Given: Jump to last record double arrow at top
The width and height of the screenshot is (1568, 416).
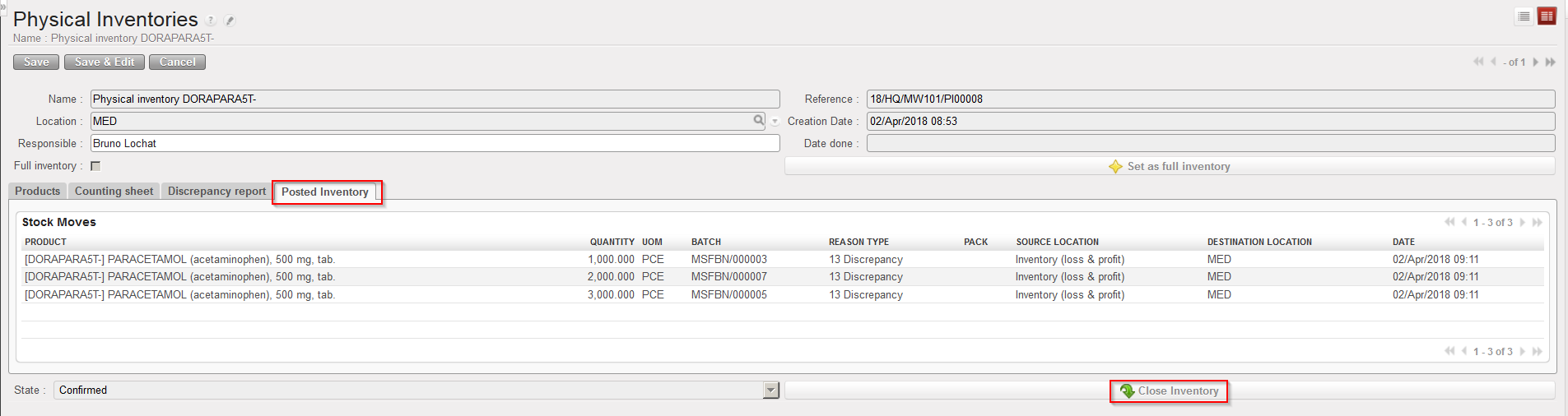Looking at the screenshot, I should pyautogui.click(x=1551, y=62).
